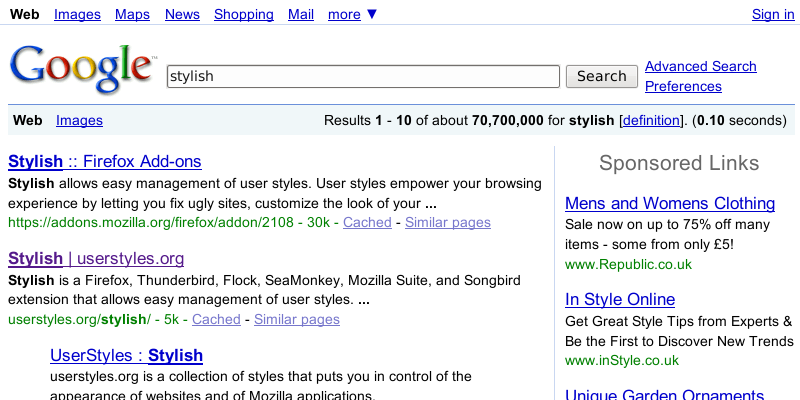Open Shopping in top navigation
Image resolution: width=800 pixels, height=400 pixels.
click(244, 14)
